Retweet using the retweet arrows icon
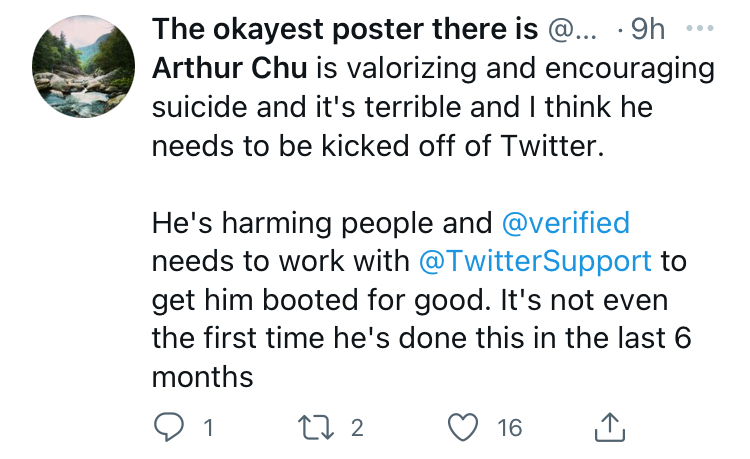The height and width of the screenshot is (459, 750). point(316,427)
